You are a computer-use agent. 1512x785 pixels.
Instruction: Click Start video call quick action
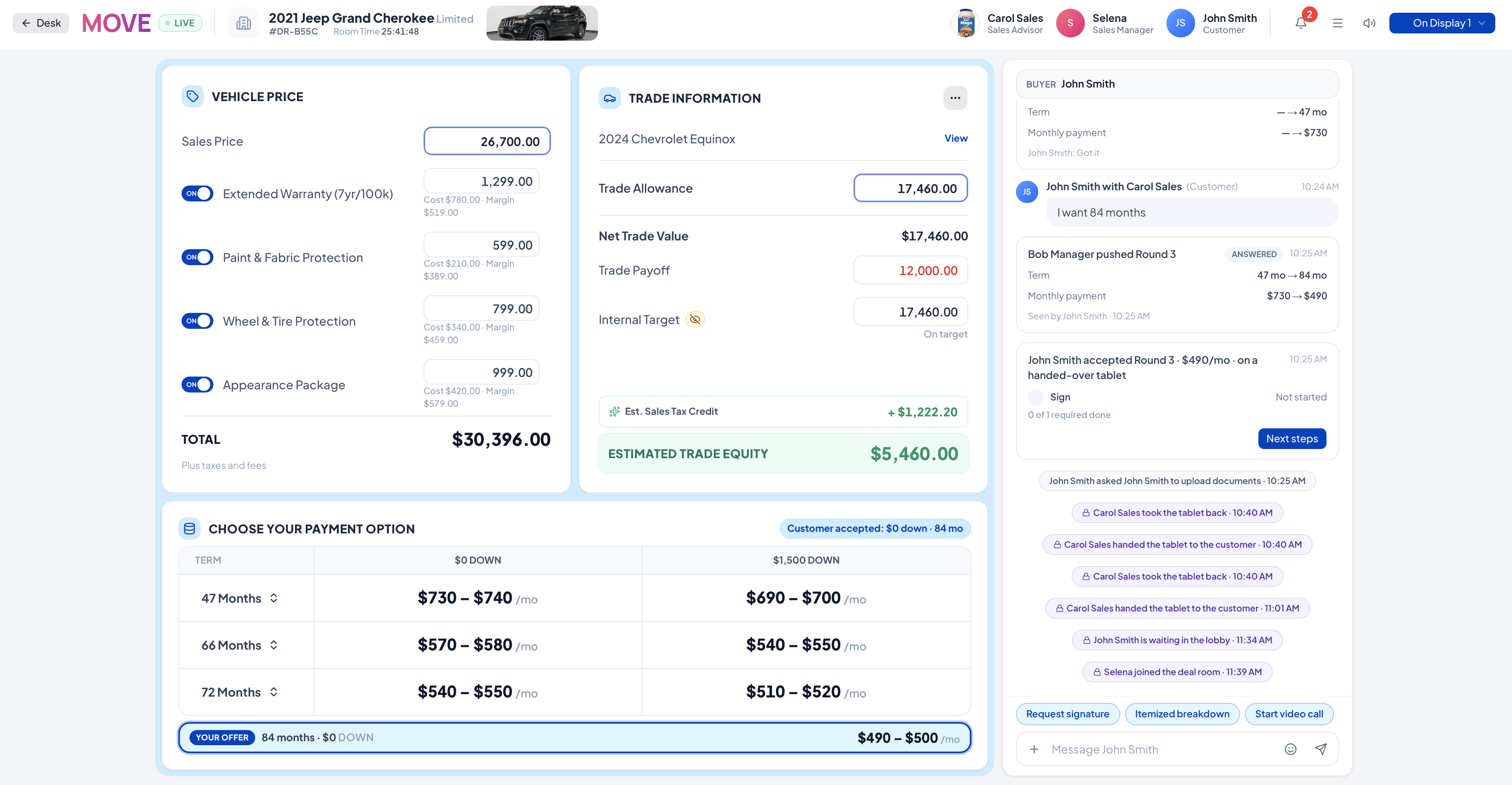(1289, 714)
